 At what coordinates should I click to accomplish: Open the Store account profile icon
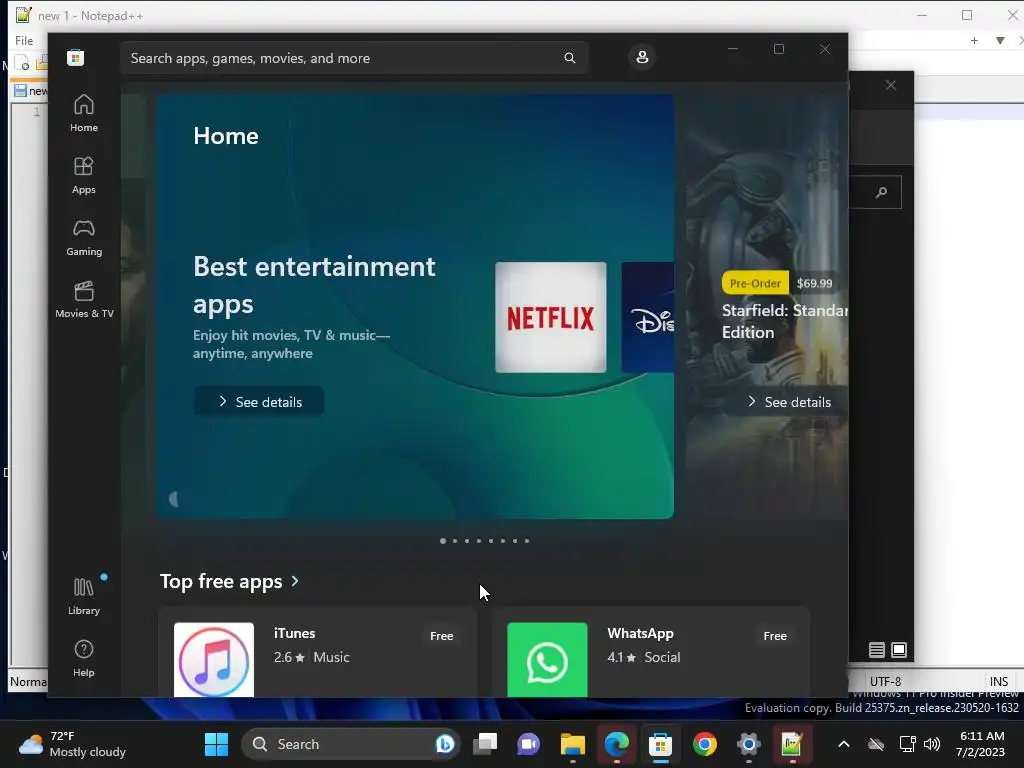[x=642, y=57]
